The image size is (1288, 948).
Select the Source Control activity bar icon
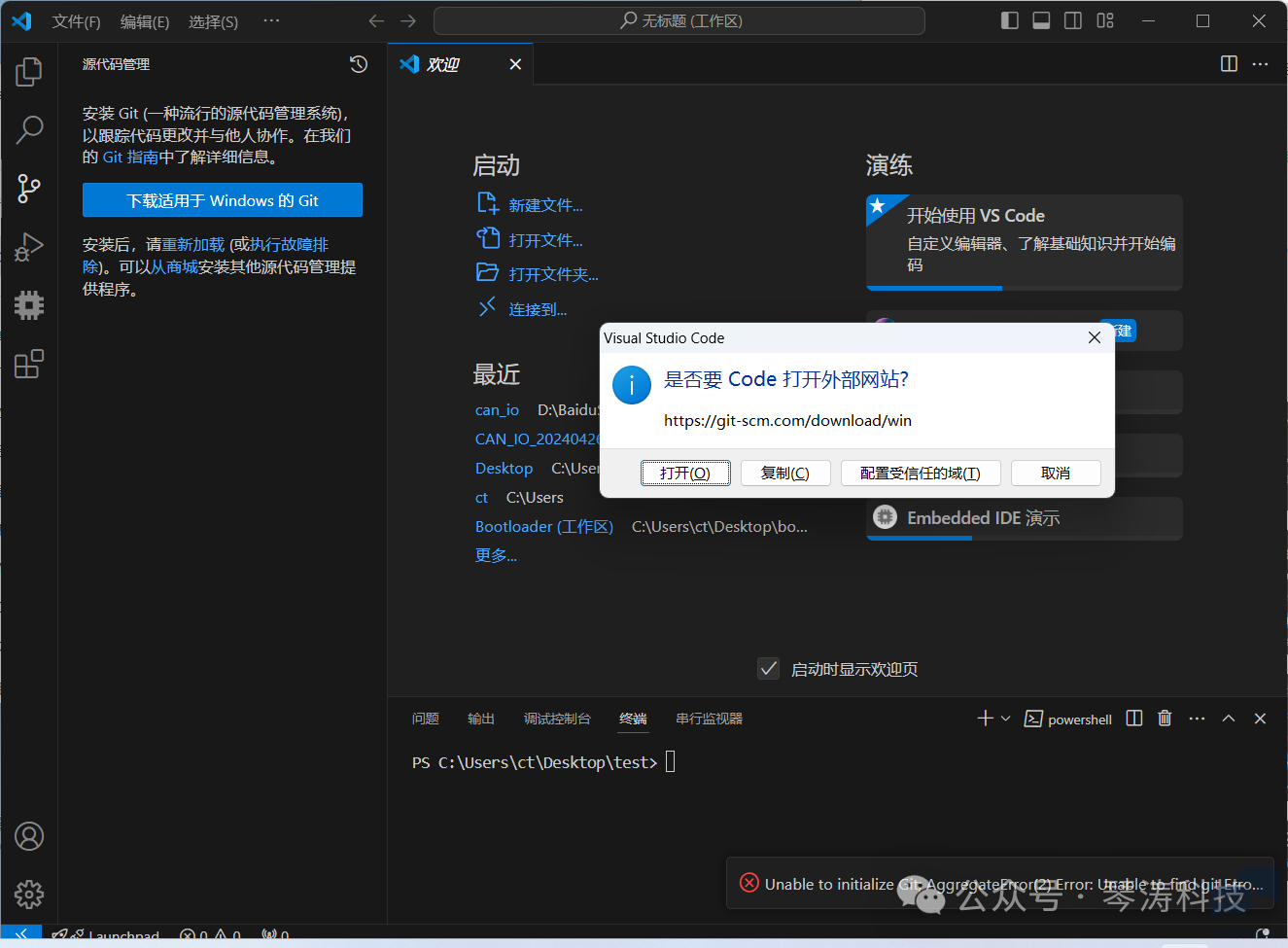(29, 188)
